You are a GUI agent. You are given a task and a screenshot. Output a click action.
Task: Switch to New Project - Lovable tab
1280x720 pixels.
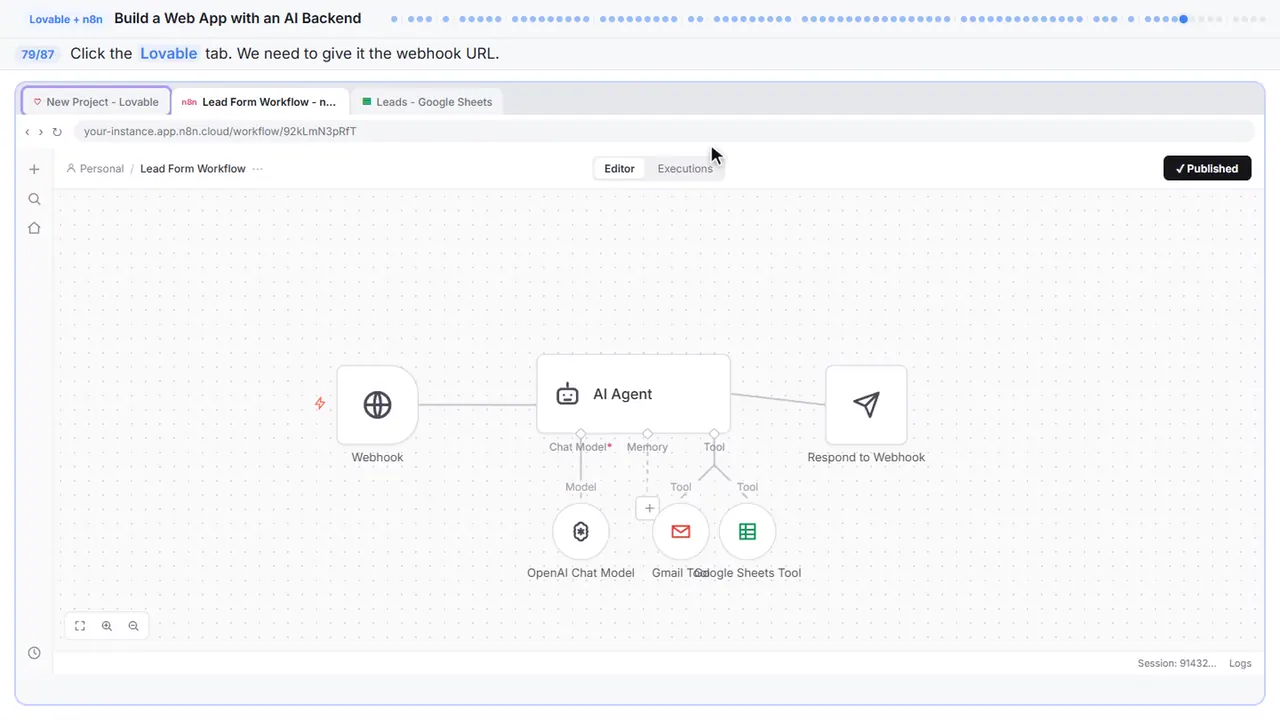(96, 101)
